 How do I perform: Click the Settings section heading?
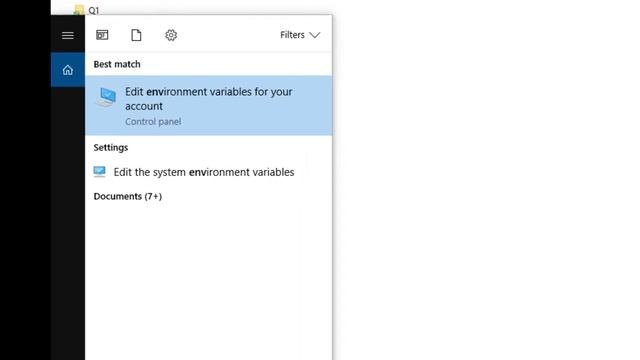[111, 147]
